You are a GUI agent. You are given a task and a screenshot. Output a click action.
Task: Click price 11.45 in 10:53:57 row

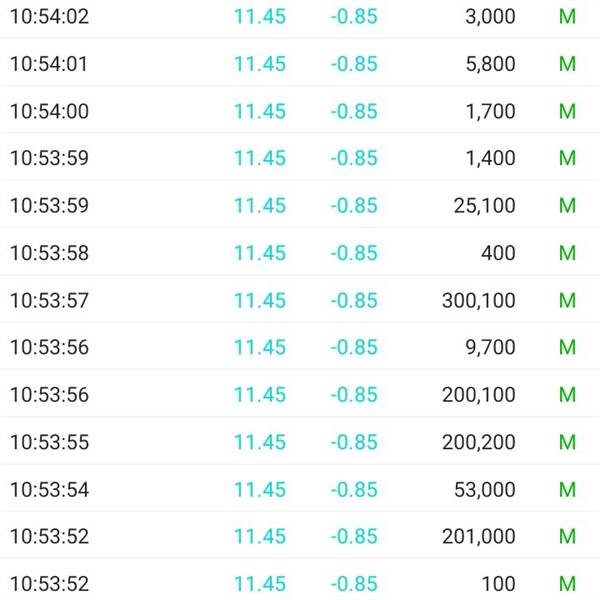[260, 300]
